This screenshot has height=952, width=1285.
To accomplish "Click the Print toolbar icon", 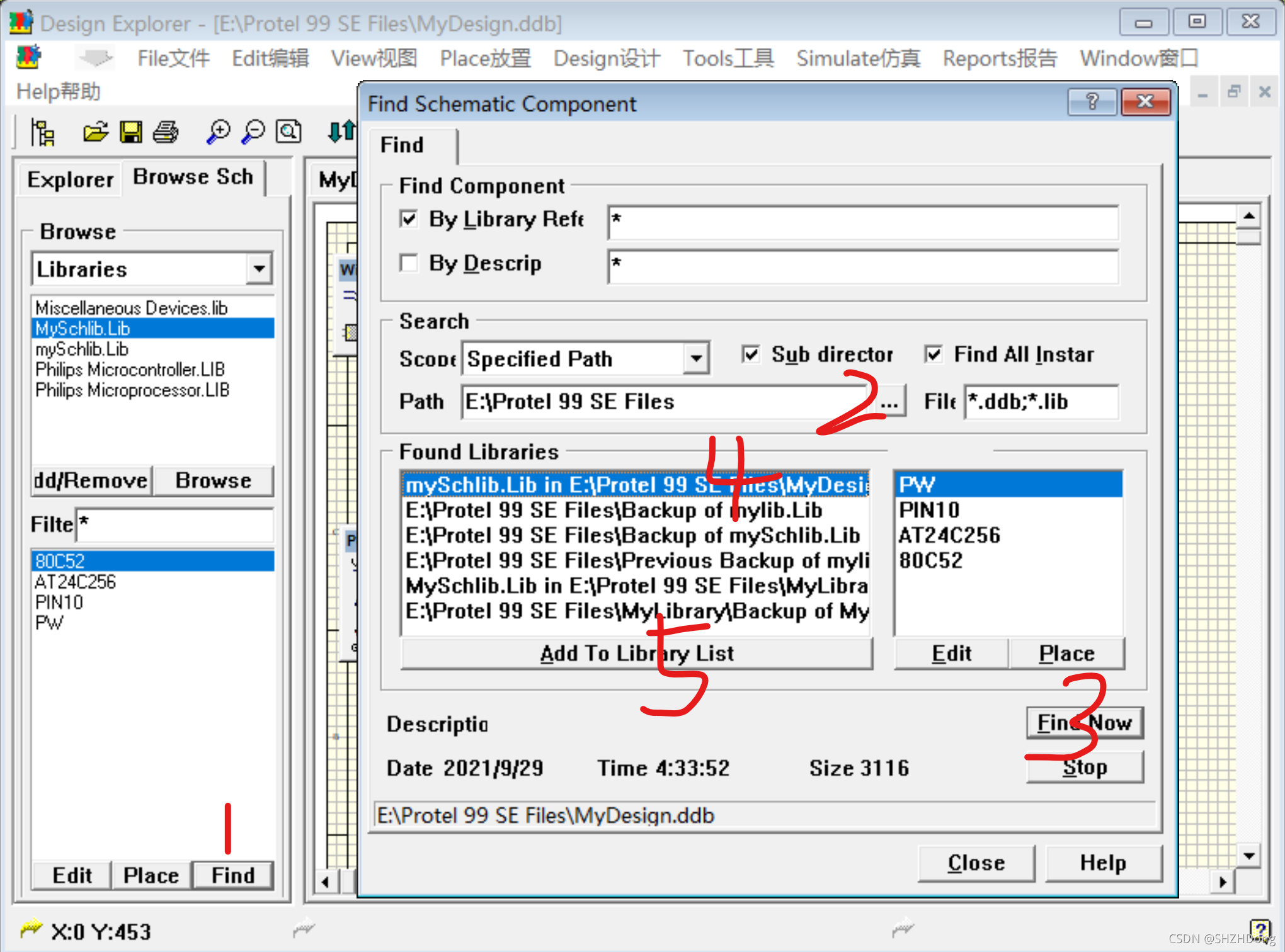I will coord(166,132).
